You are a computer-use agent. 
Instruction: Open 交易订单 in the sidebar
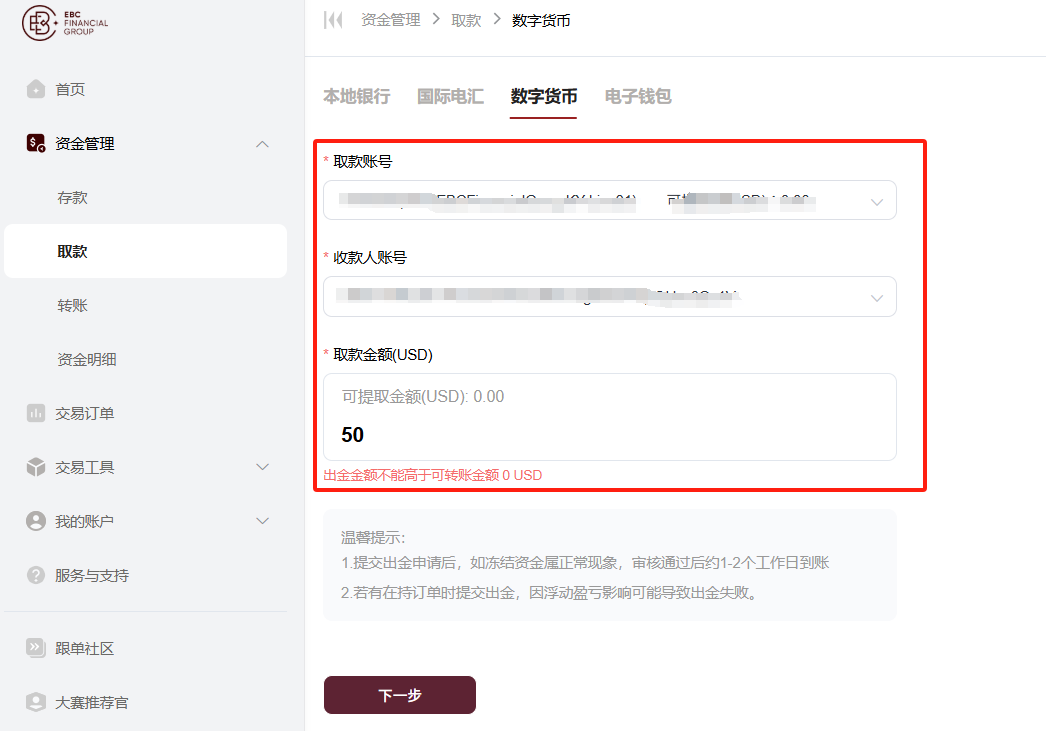click(x=84, y=414)
